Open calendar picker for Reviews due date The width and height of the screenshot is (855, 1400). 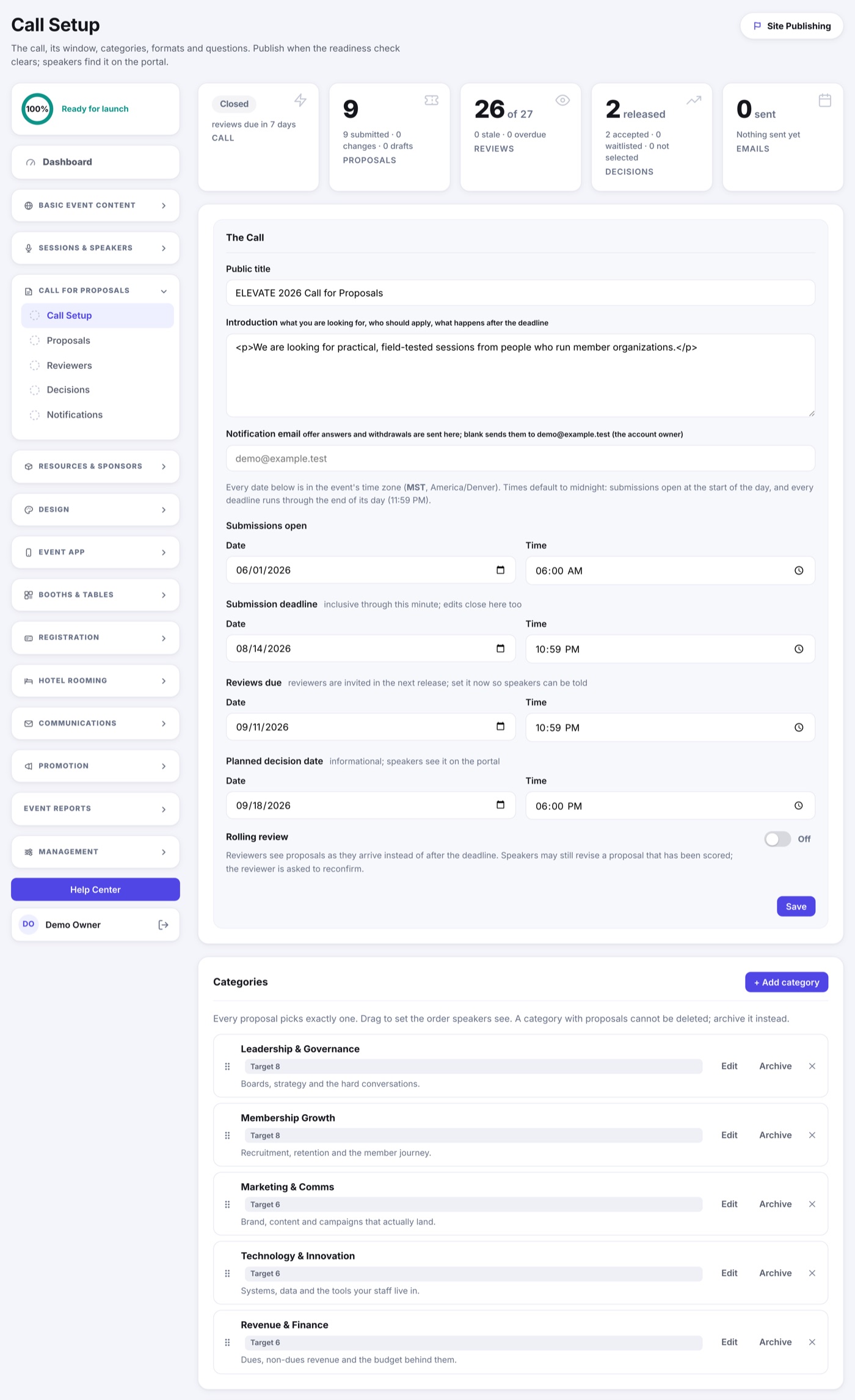(x=500, y=727)
